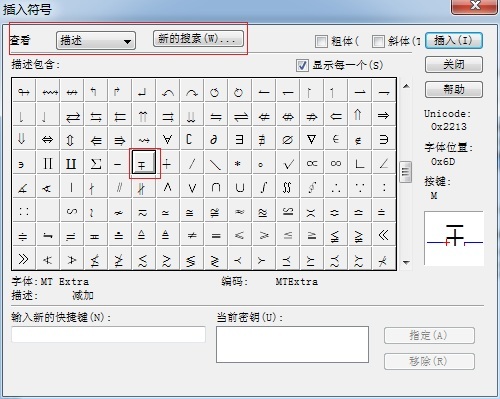
Task: Pick the up-down double arrow symbol
Action: pos(71,139)
